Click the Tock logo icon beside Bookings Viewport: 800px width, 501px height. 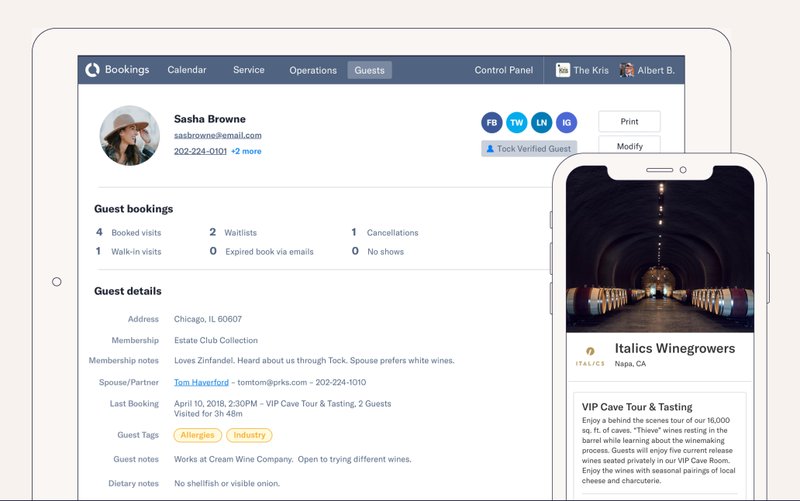click(x=92, y=70)
